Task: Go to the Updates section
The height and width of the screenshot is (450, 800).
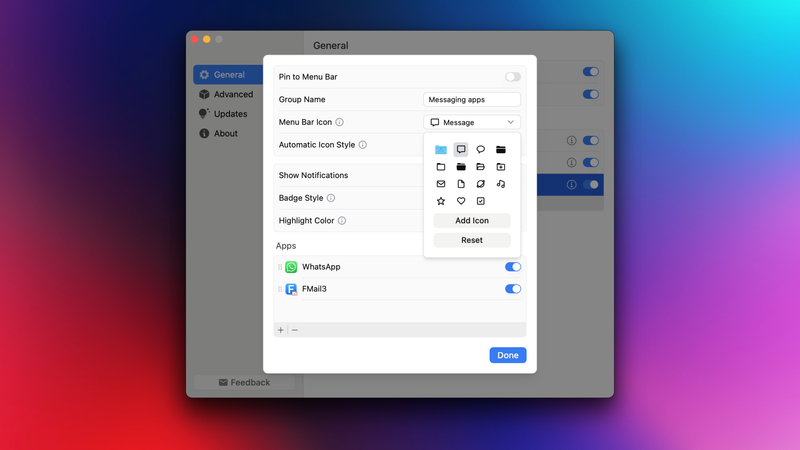Action: pos(228,114)
